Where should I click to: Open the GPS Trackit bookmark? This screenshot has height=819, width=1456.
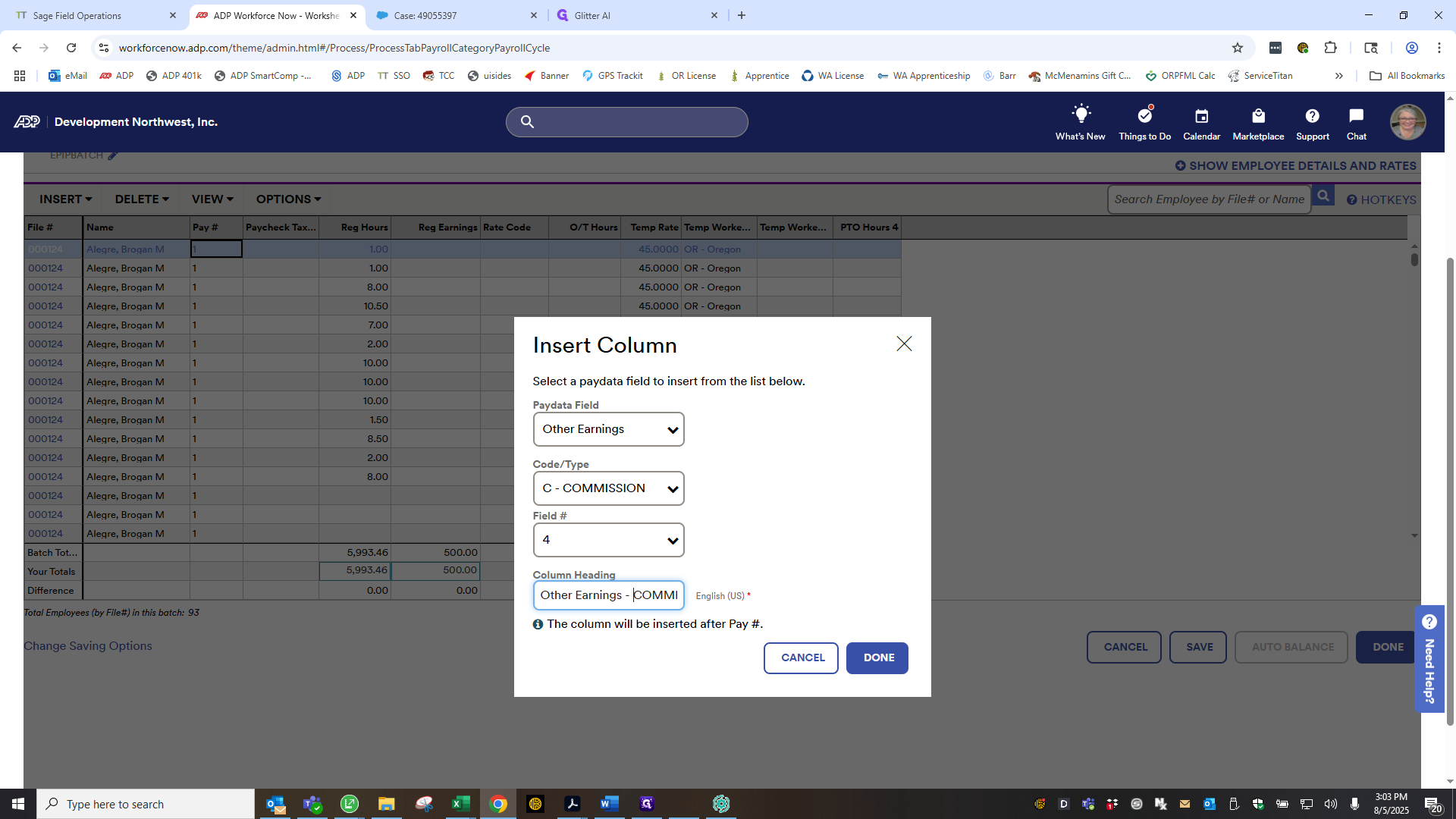pyautogui.click(x=613, y=76)
